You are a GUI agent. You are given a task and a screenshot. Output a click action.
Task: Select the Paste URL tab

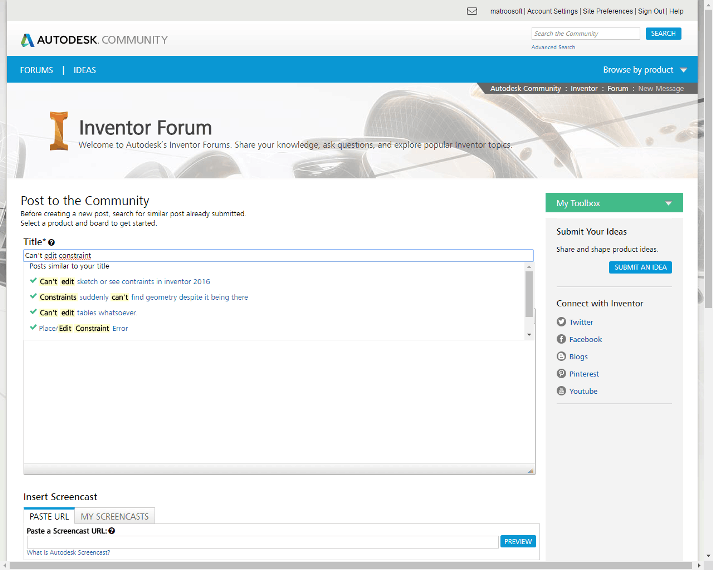49,517
